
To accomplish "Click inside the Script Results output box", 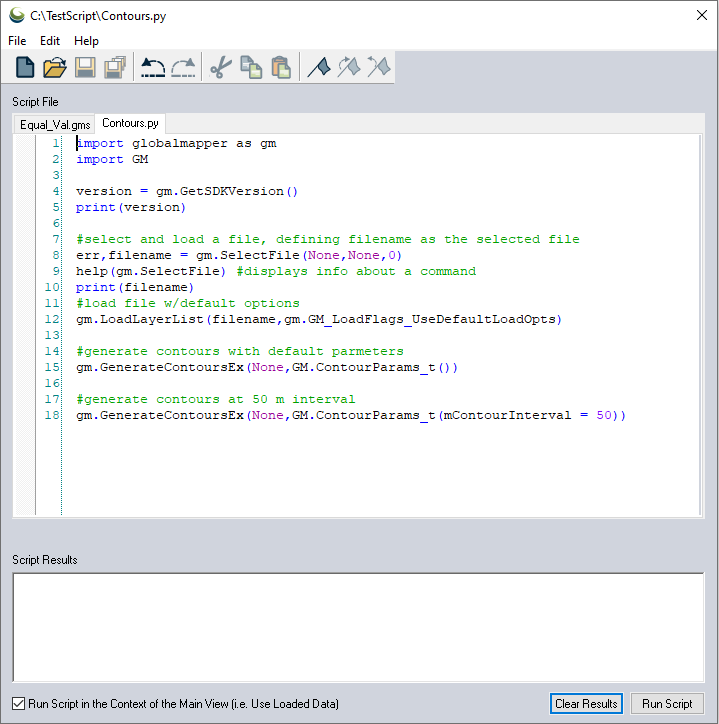I will tap(358, 627).
